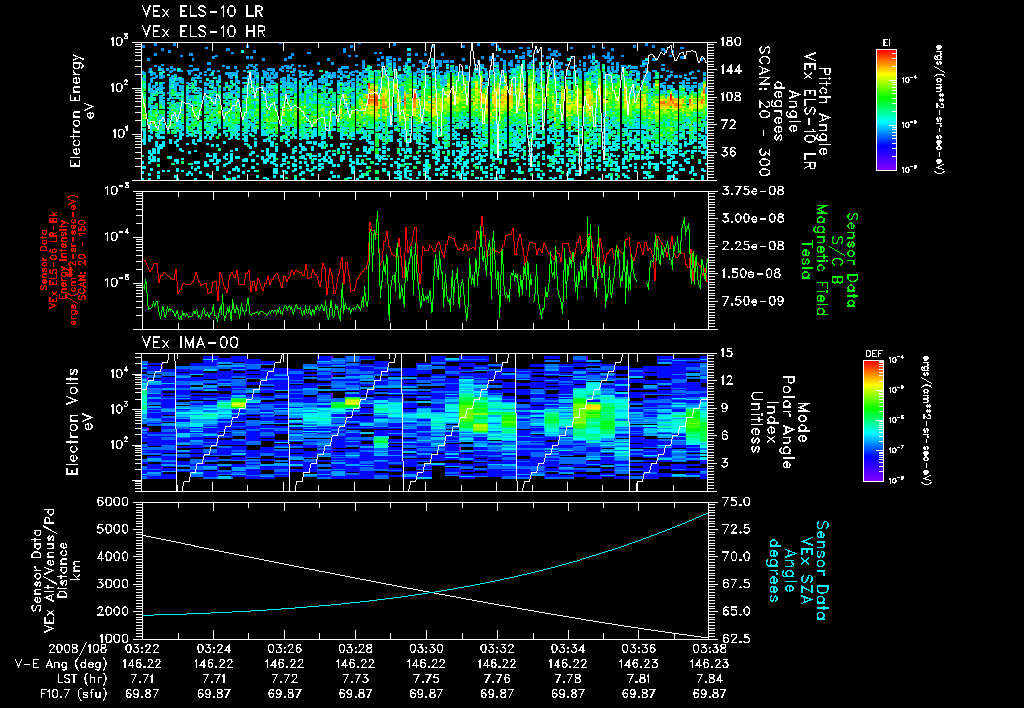Click the 'VEx IMA-00' panel title
The height and width of the screenshot is (708, 1024).
coord(190,342)
